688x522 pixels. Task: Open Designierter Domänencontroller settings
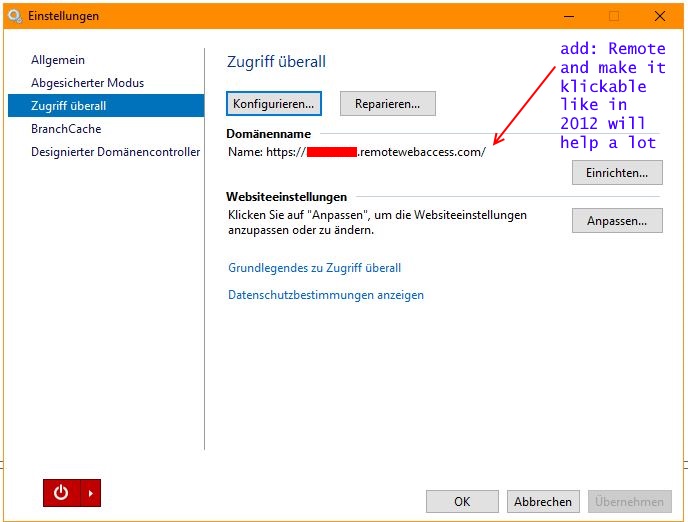tap(109, 152)
